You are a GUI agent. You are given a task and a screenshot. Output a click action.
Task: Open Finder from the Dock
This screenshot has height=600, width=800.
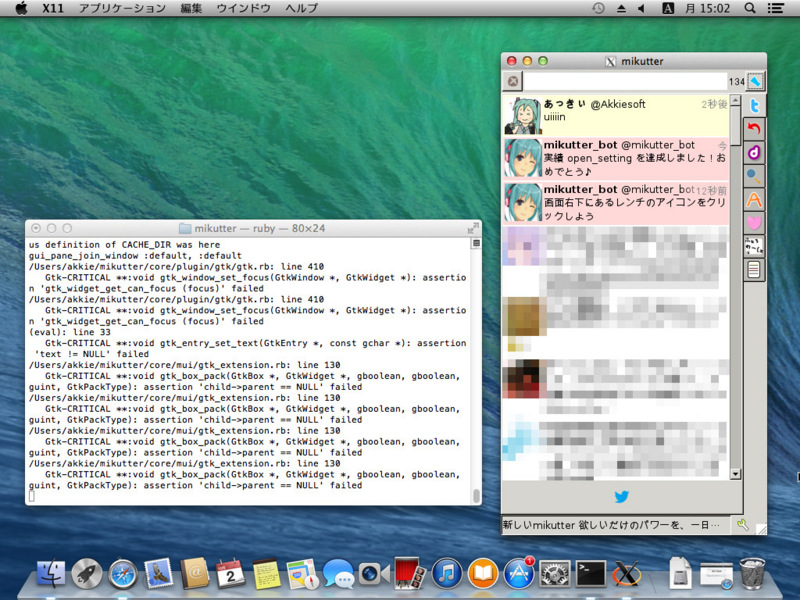pos(51,573)
